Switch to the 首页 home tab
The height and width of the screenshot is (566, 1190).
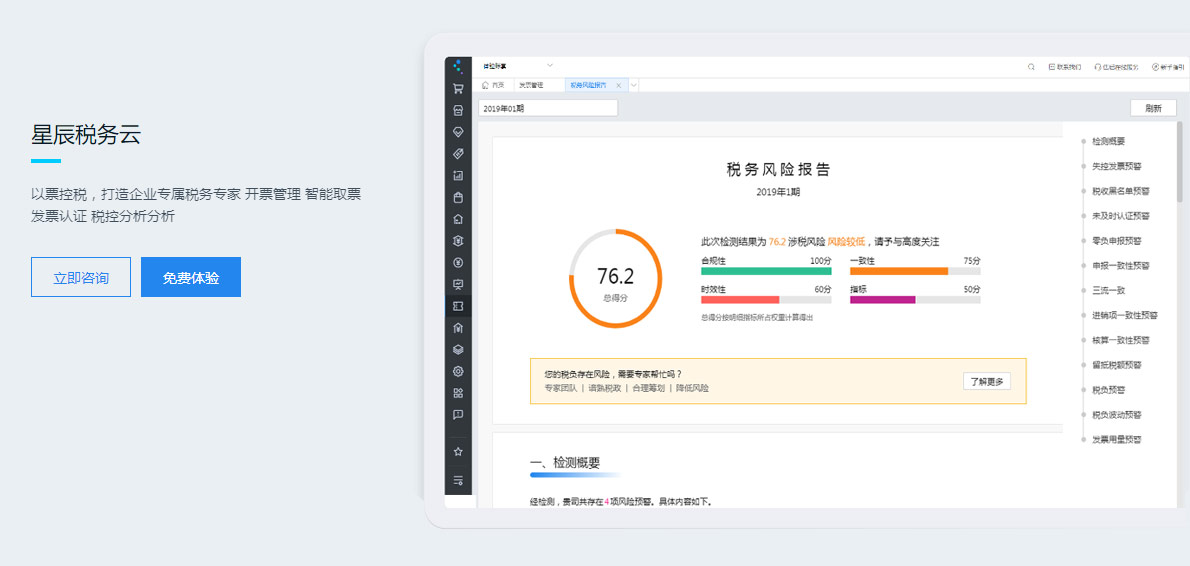tap(493, 86)
